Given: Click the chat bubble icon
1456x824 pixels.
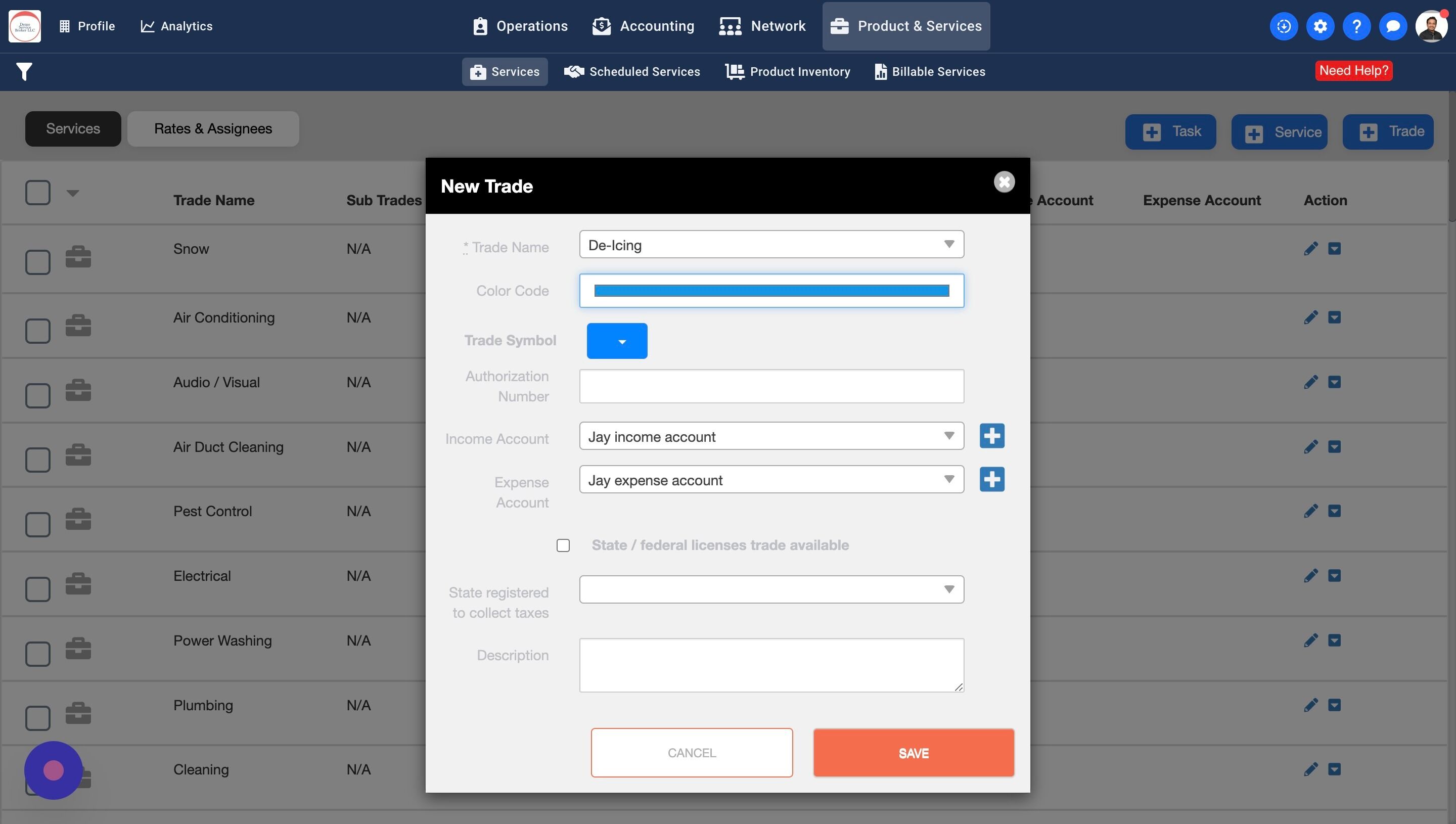Looking at the screenshot, I should [1393, 26].
